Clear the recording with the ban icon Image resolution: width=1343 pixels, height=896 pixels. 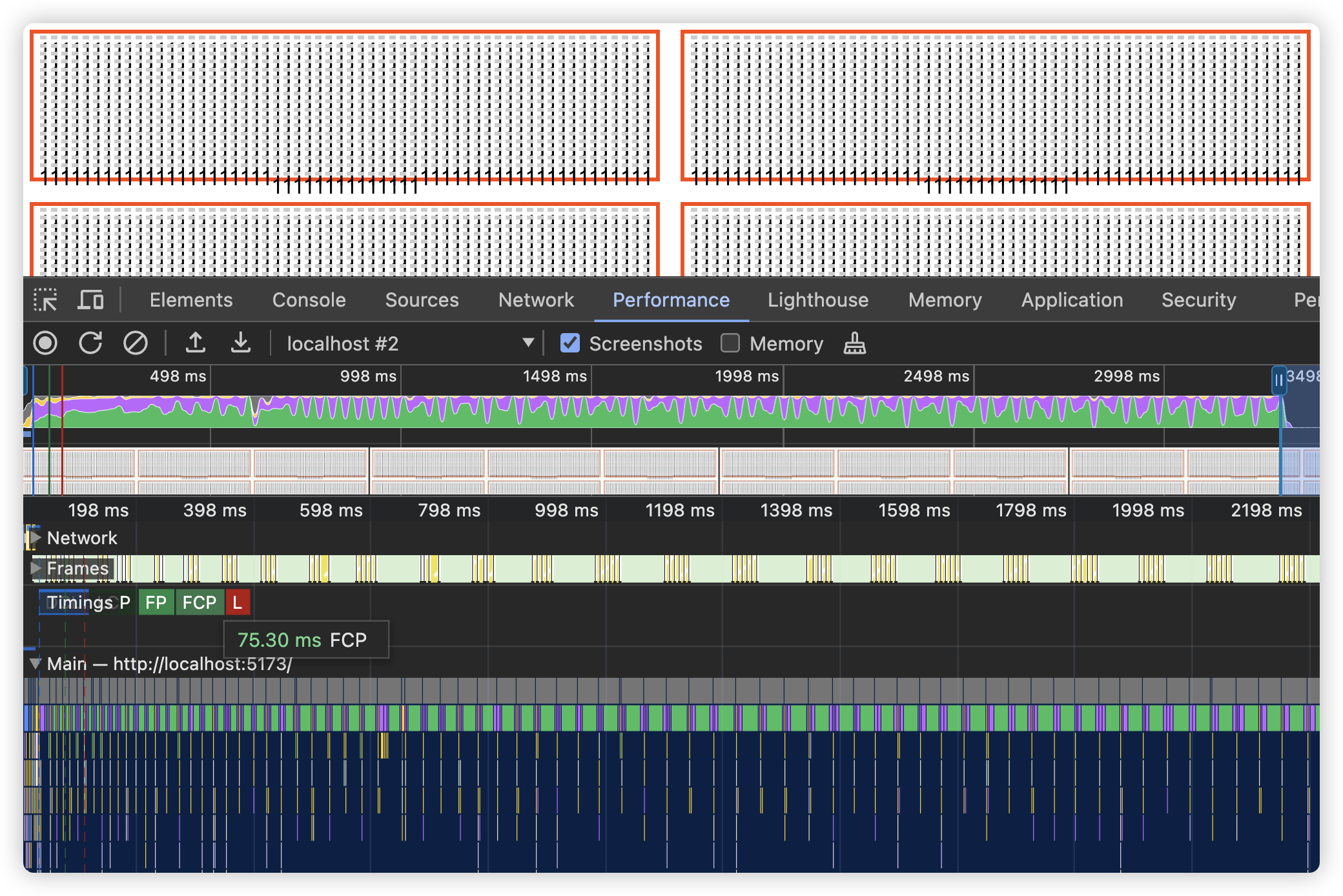[136, 343]
